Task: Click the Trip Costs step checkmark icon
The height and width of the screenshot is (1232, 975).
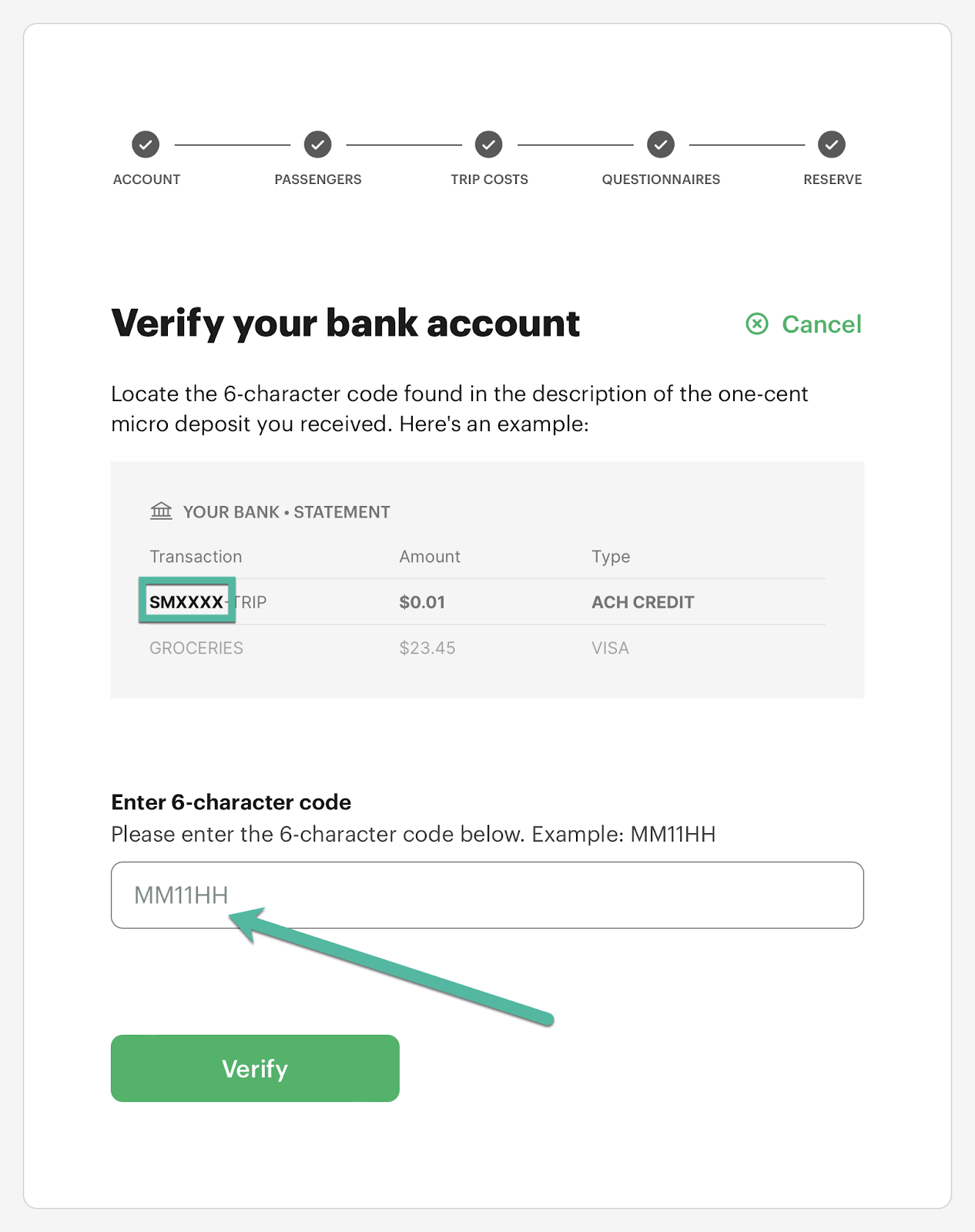Action: tap(488, 144)
